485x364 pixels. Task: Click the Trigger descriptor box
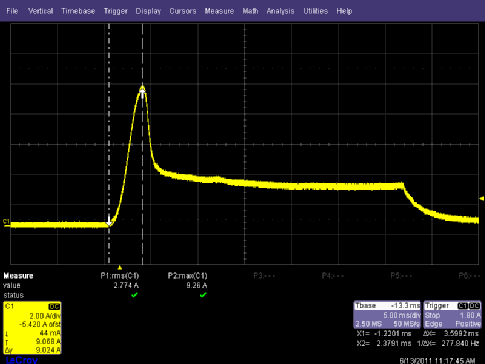(452, 315)
